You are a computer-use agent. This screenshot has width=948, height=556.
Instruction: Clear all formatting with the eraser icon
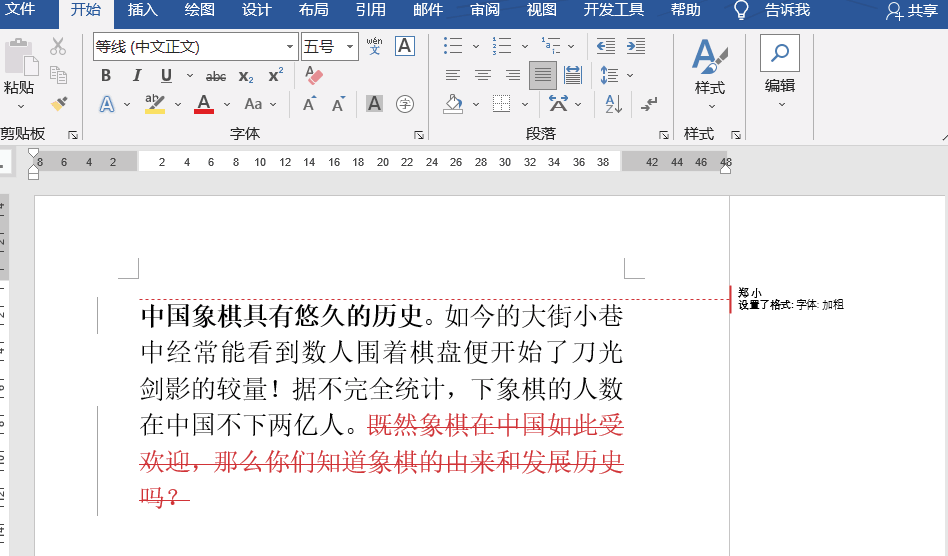314,76
